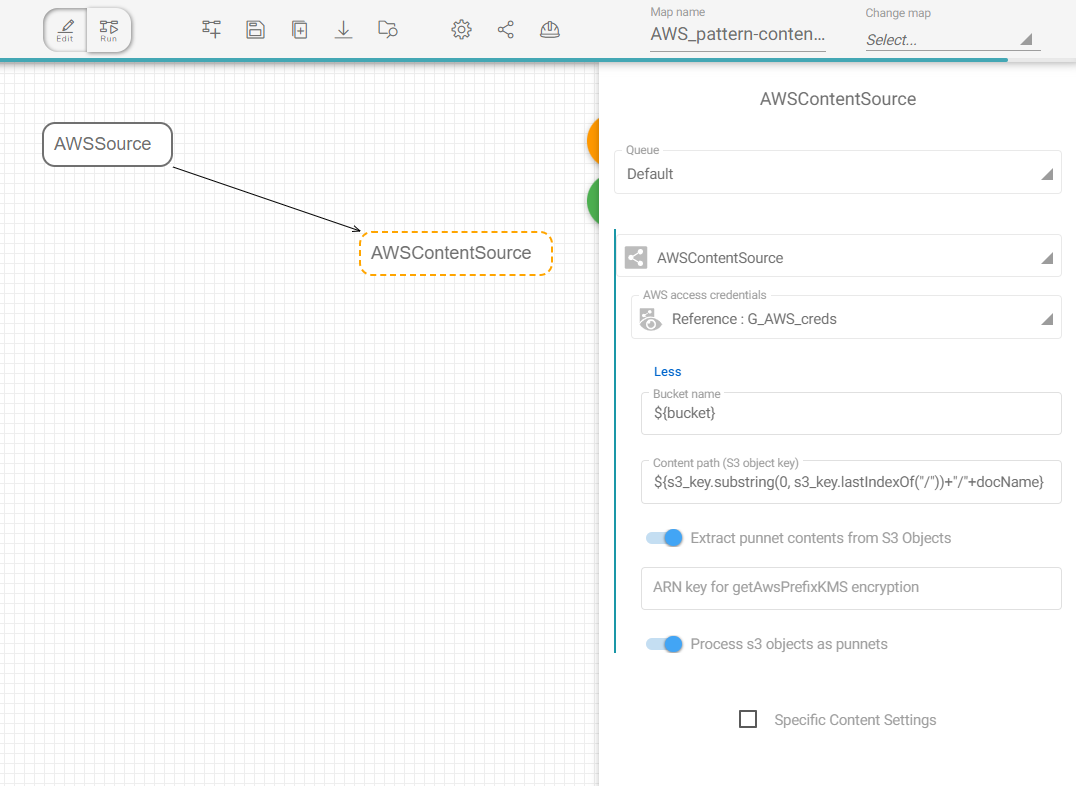Image resolution: width=1076 pixels, height=786 pixels.
Task: Click the duplicate map icon
Action: (x=299, y=30)
